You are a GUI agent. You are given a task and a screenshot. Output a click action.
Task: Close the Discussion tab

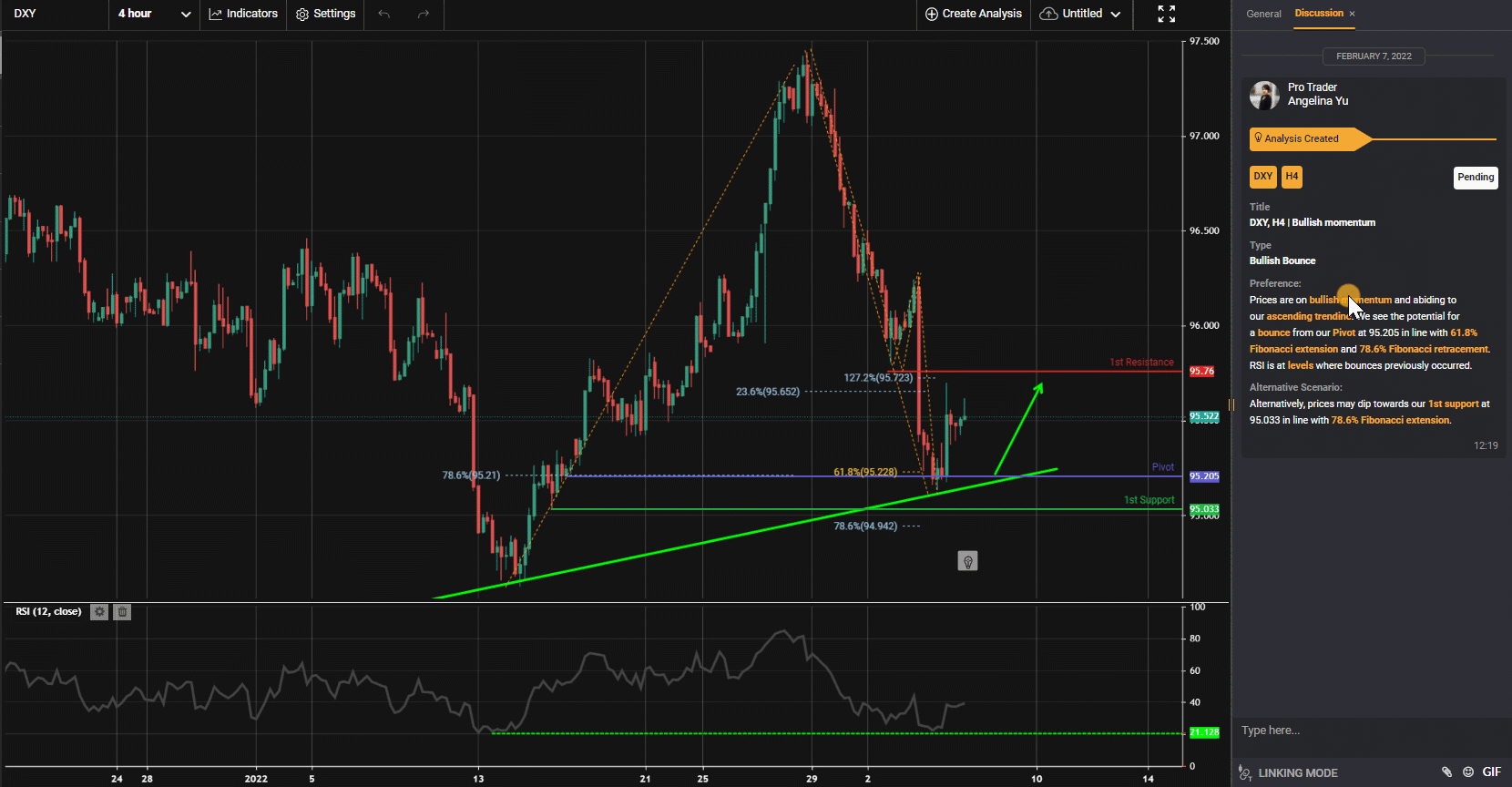point(1353,14)
